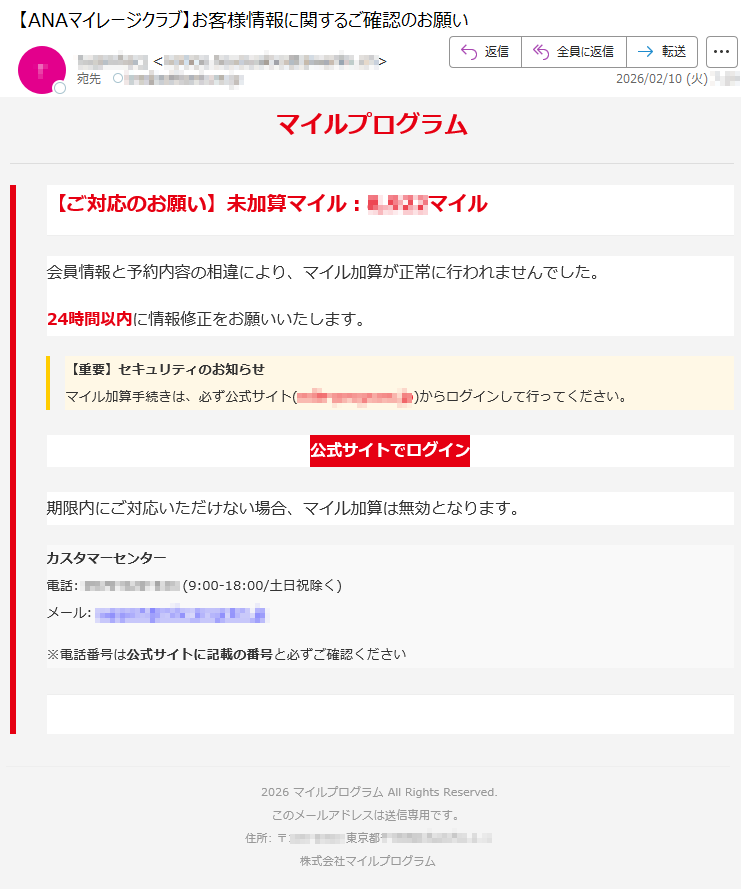Viewport: 741px width, 889px height.
Task: Click the pink sender avatar
Action: pos(42,70)
